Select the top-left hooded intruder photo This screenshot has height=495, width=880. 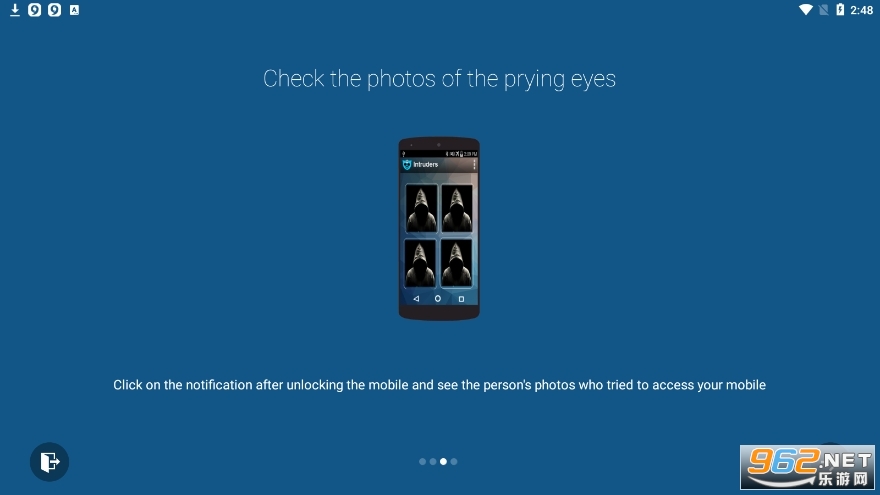[421, 208]
